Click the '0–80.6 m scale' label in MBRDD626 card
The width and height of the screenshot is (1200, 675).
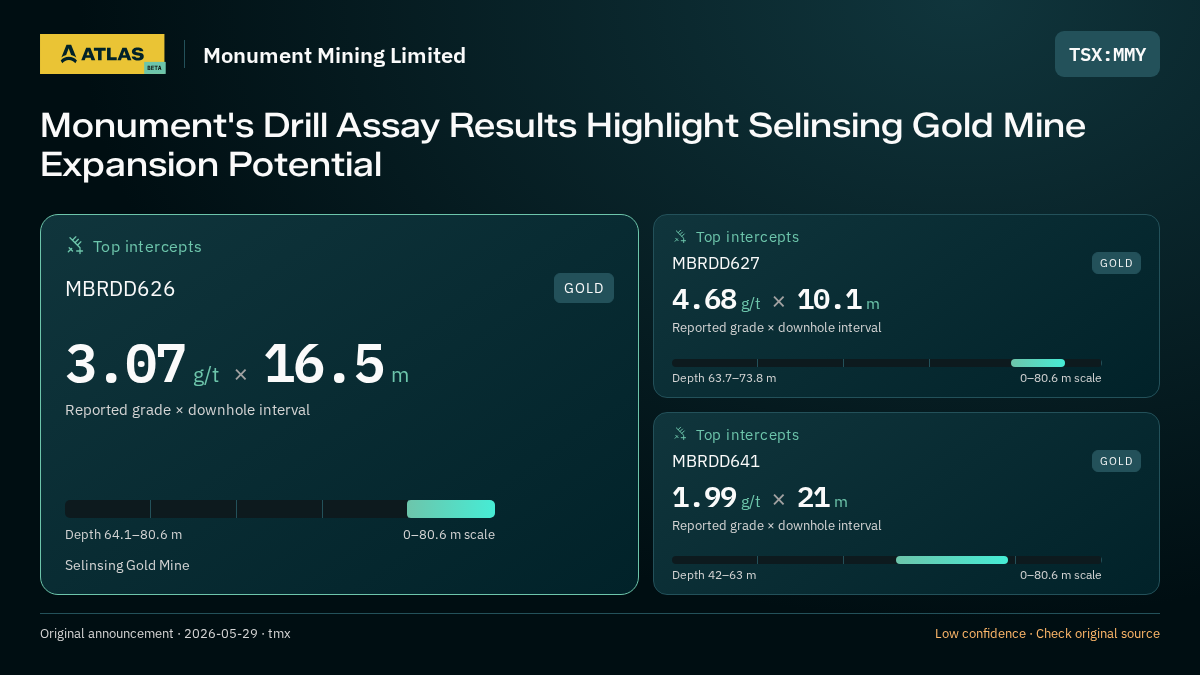click(x=449, y=535)
